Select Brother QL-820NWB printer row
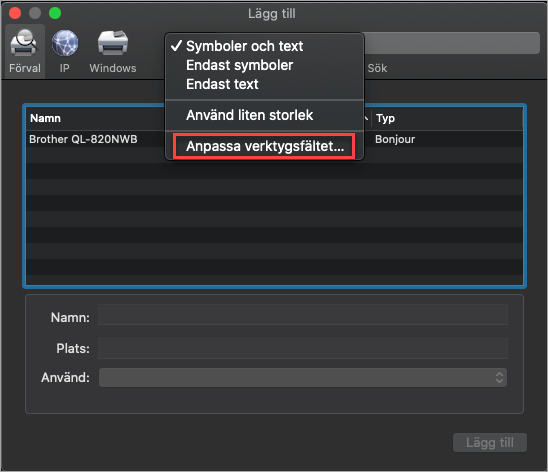 [x=274, y=139]
